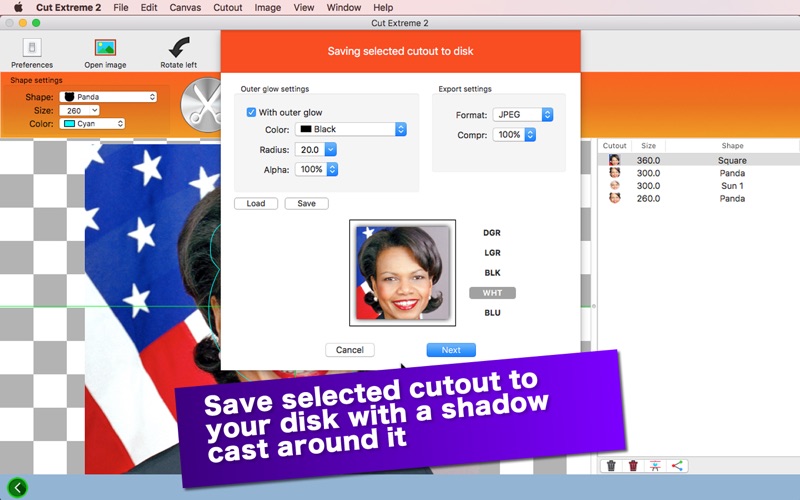Toggle the With outer glow checkbox

point(251,112)
